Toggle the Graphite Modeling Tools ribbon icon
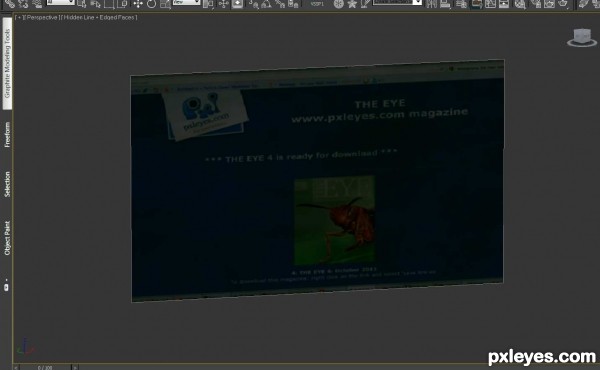 pos(476,4)
